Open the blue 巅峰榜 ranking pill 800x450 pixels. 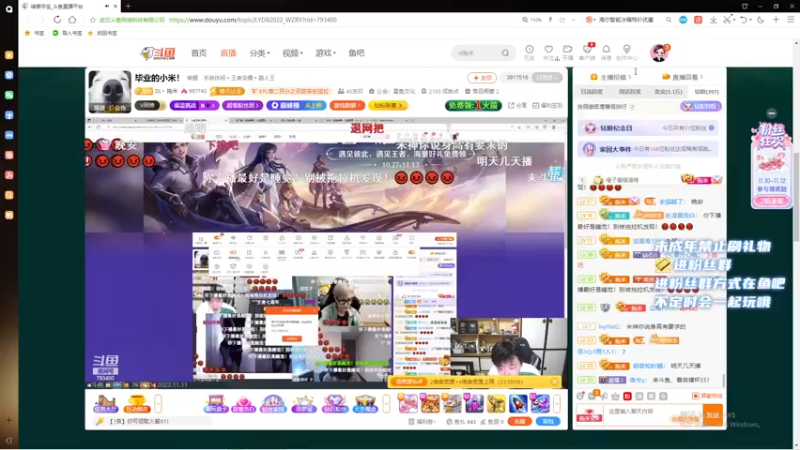[x=296, y=105]
